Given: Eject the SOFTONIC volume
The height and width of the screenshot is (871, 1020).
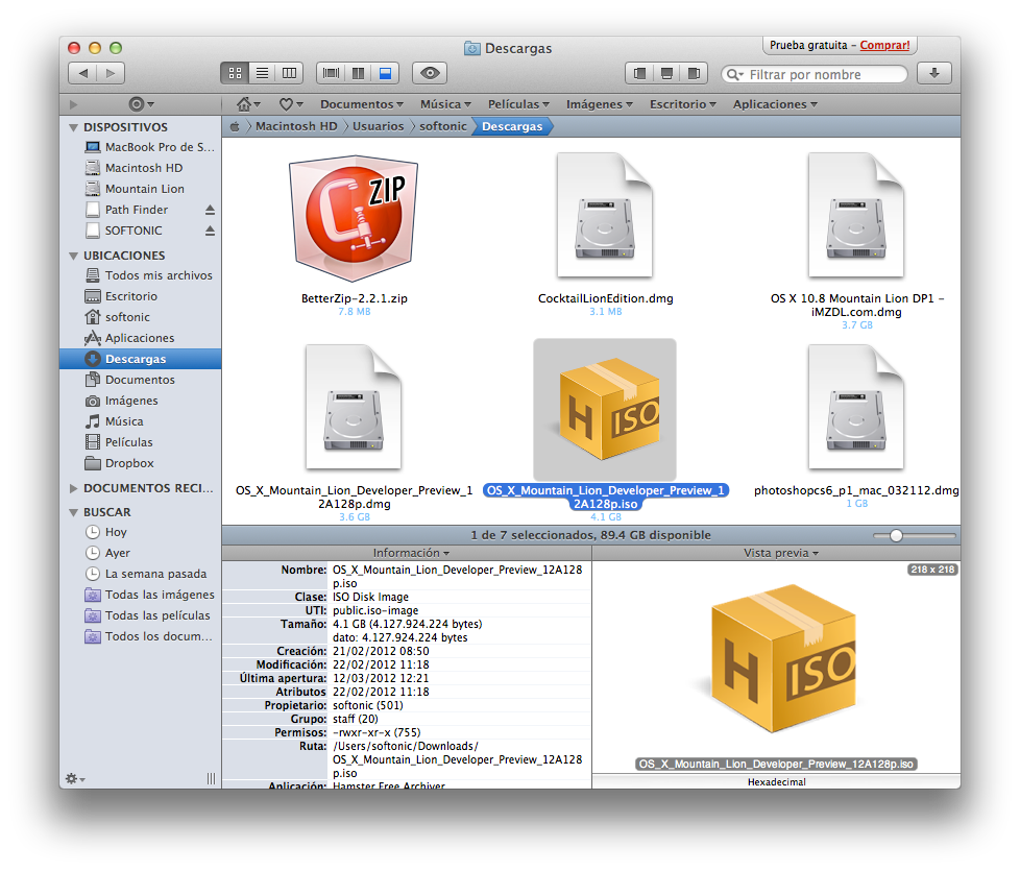Looking at the screenshot, I should [x=210, y=231].
